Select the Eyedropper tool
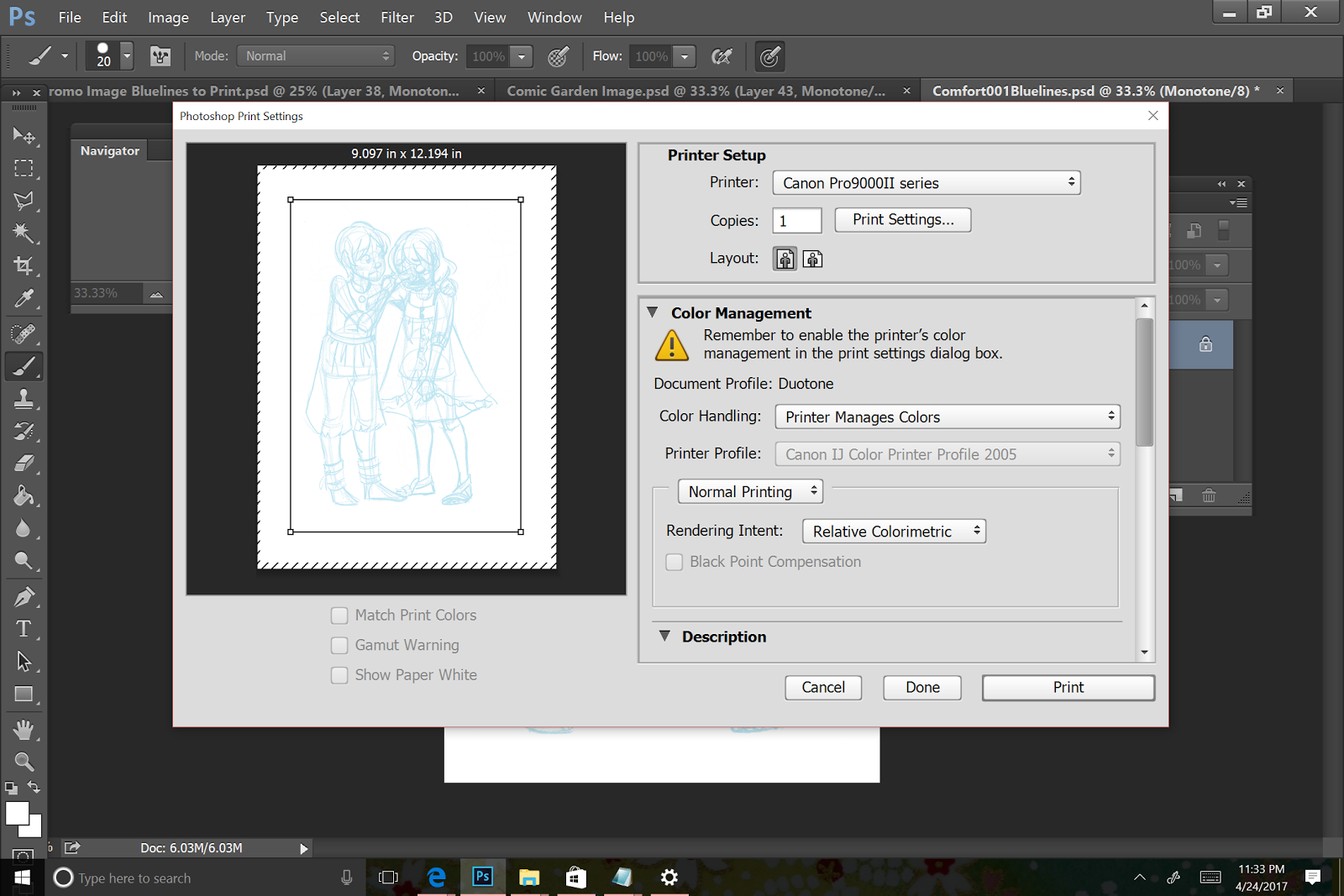The width and height of the screenshot is (1344, 896). 24,299
